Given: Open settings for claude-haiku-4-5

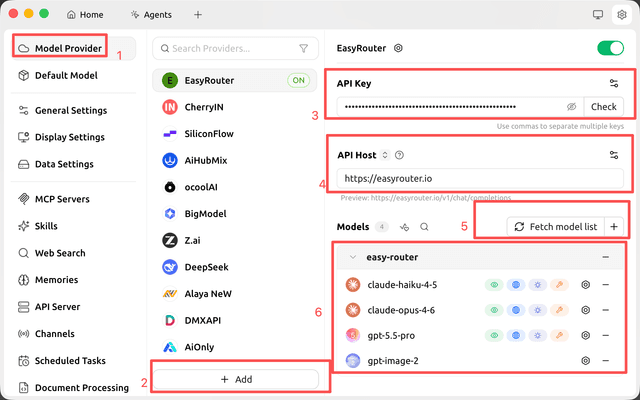Looking at the screenshot, I should (x=586, y=284).
